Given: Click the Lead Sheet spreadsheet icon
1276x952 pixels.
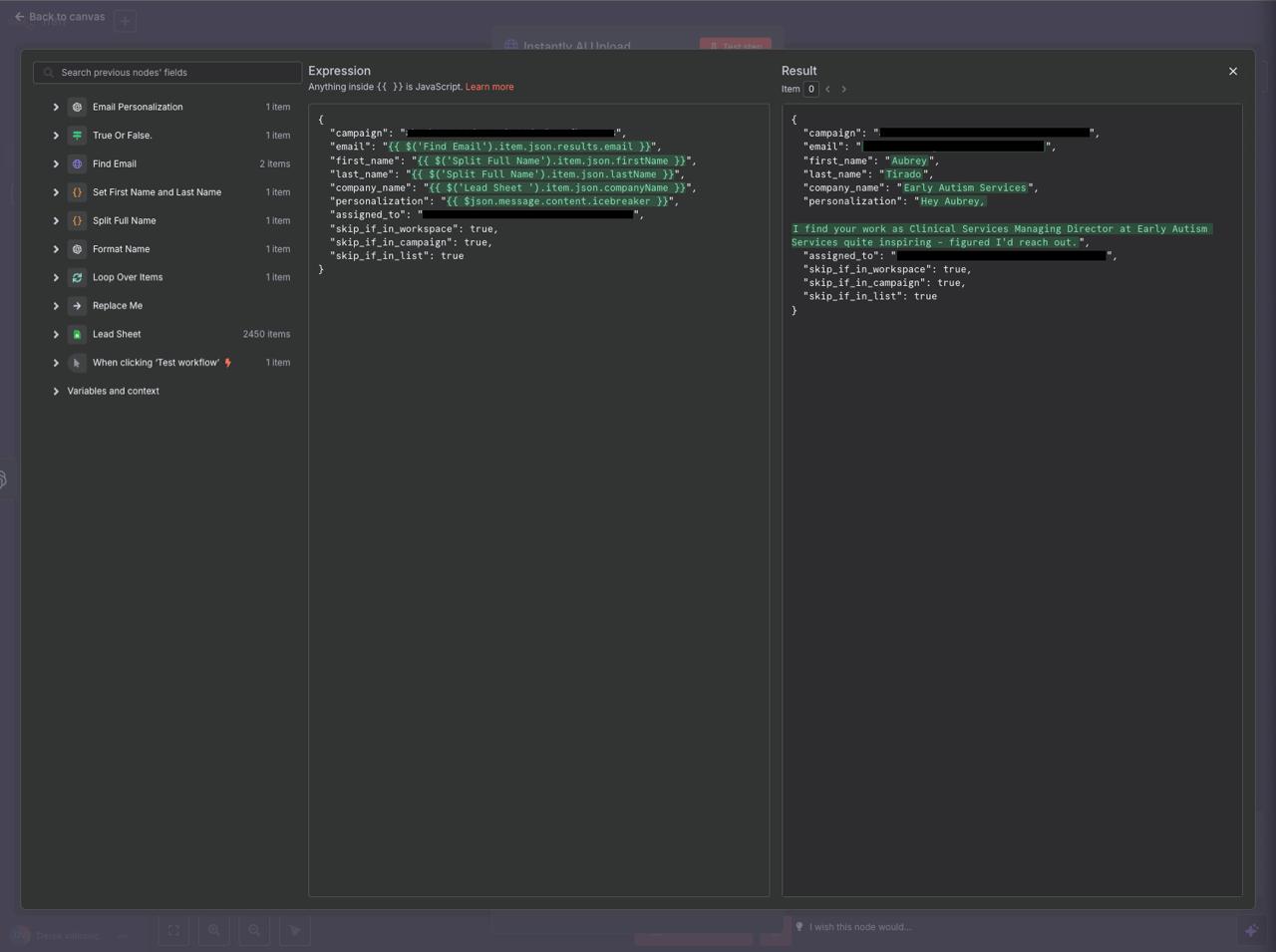Looking at the screenshot, I should (77, 334).
